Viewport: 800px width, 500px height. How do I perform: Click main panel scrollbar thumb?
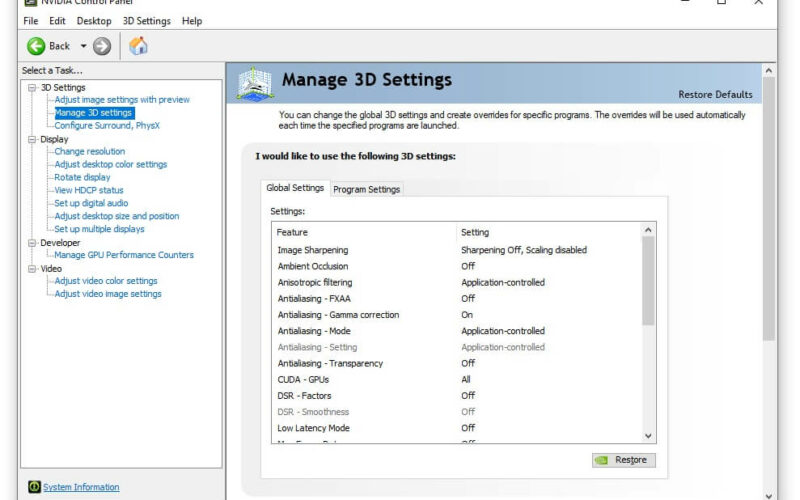pyautogui.click(x=769, y=209)
